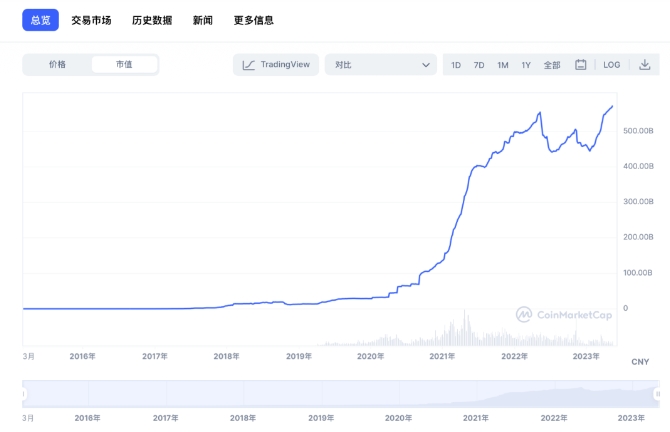
Task: Set chart range to 7D
Action: click(479, 65)
